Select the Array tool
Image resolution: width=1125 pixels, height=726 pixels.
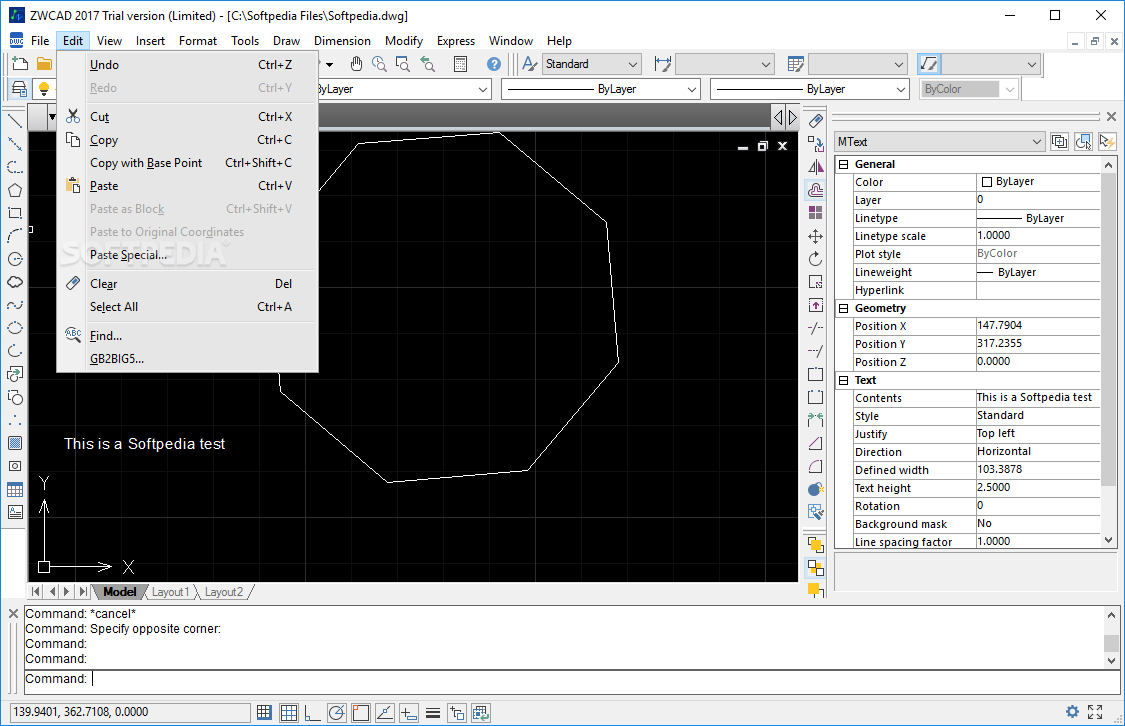[x=815, y=213]
